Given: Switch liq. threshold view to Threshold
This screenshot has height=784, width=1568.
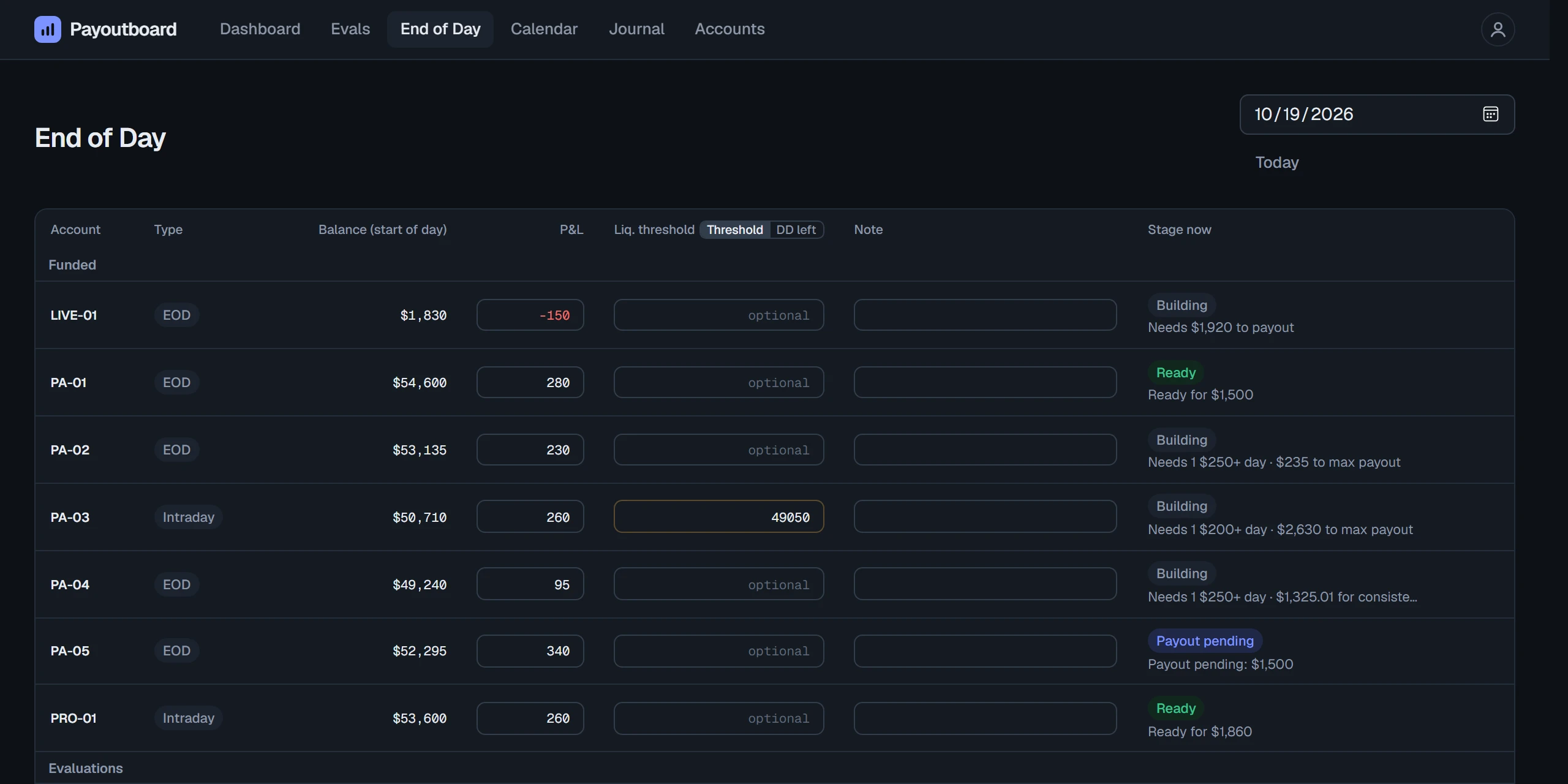Looking at the screenshot, I should point(734,230).
